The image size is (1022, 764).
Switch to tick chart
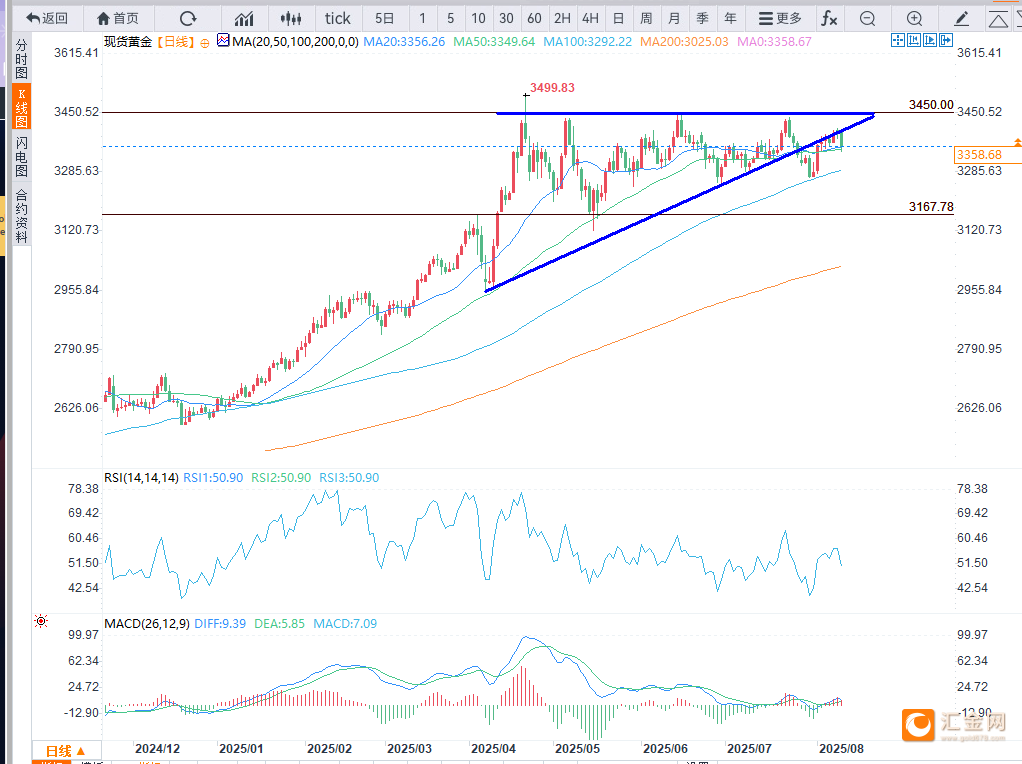338,18
